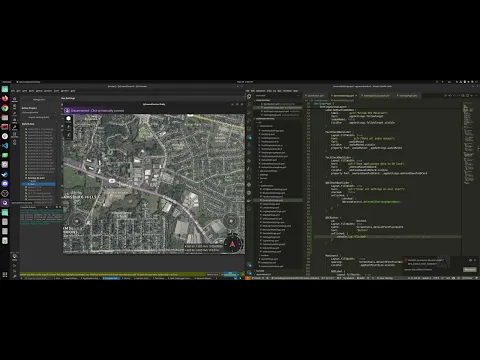The width and height of the screenshot is (480, 360).
Task: Open Compile Output pane in Qt Creator
Action: pos(111,278)
